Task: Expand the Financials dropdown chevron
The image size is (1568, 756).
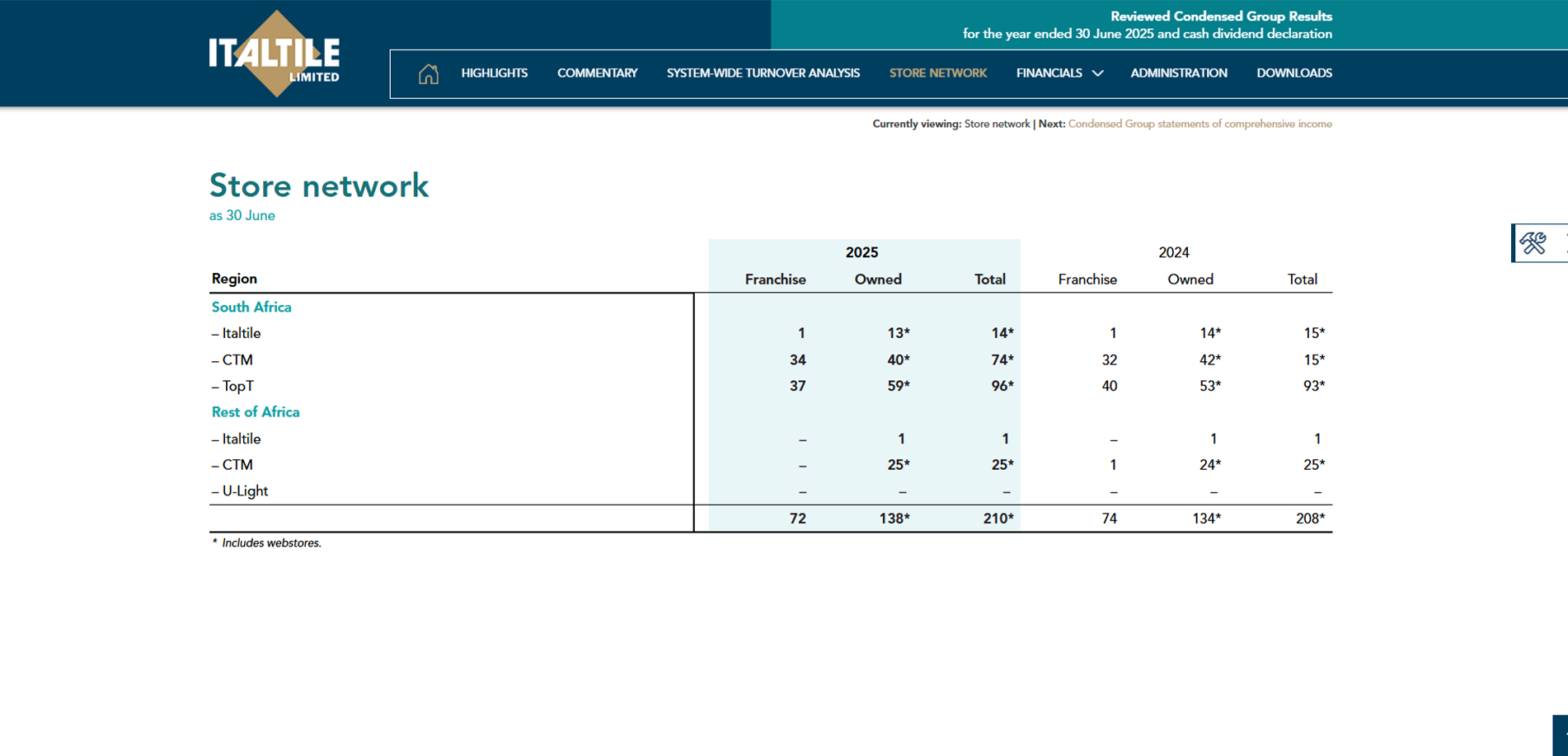Action: [x=1097, y=73]
